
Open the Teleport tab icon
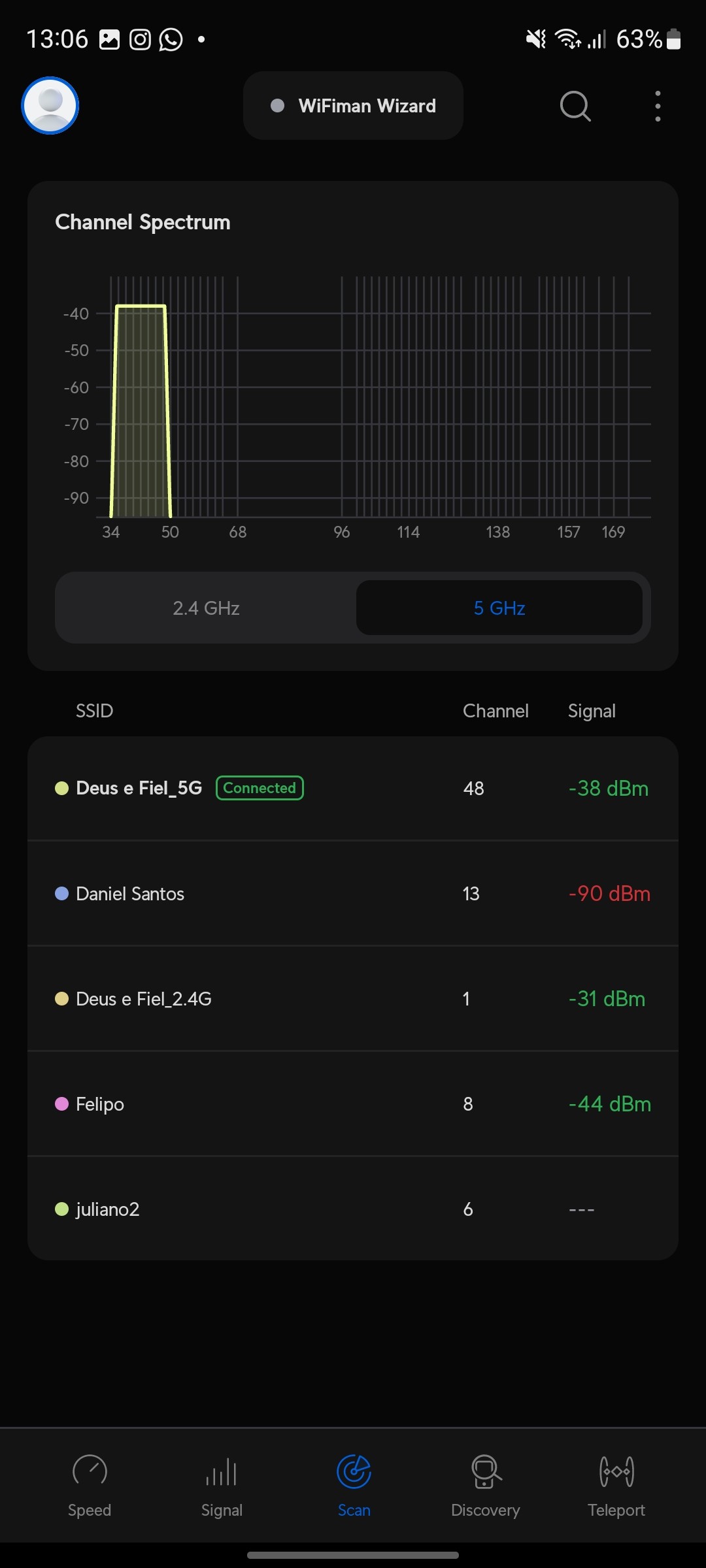click(x=616, y=1472)
